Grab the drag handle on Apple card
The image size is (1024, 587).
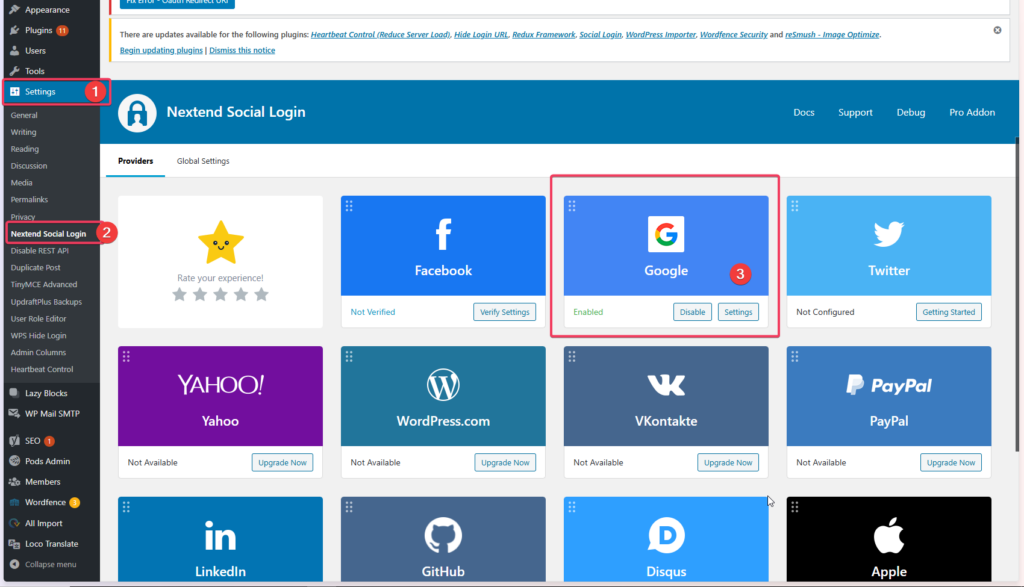pos(795,507)
